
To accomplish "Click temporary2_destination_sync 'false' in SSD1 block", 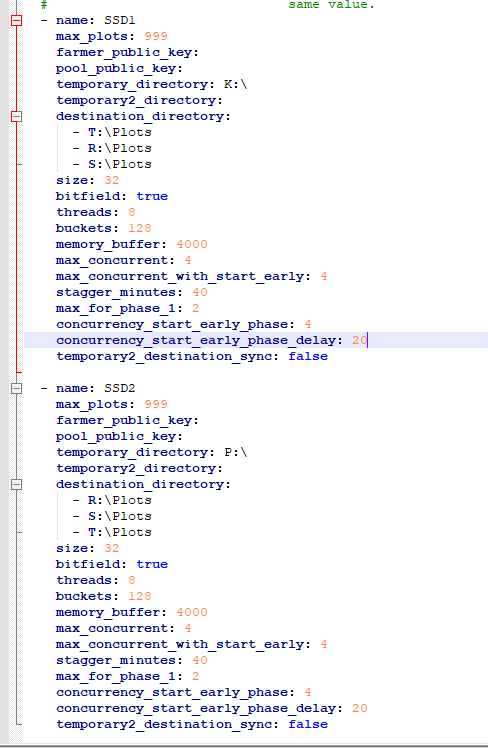I will click(308, 356).
